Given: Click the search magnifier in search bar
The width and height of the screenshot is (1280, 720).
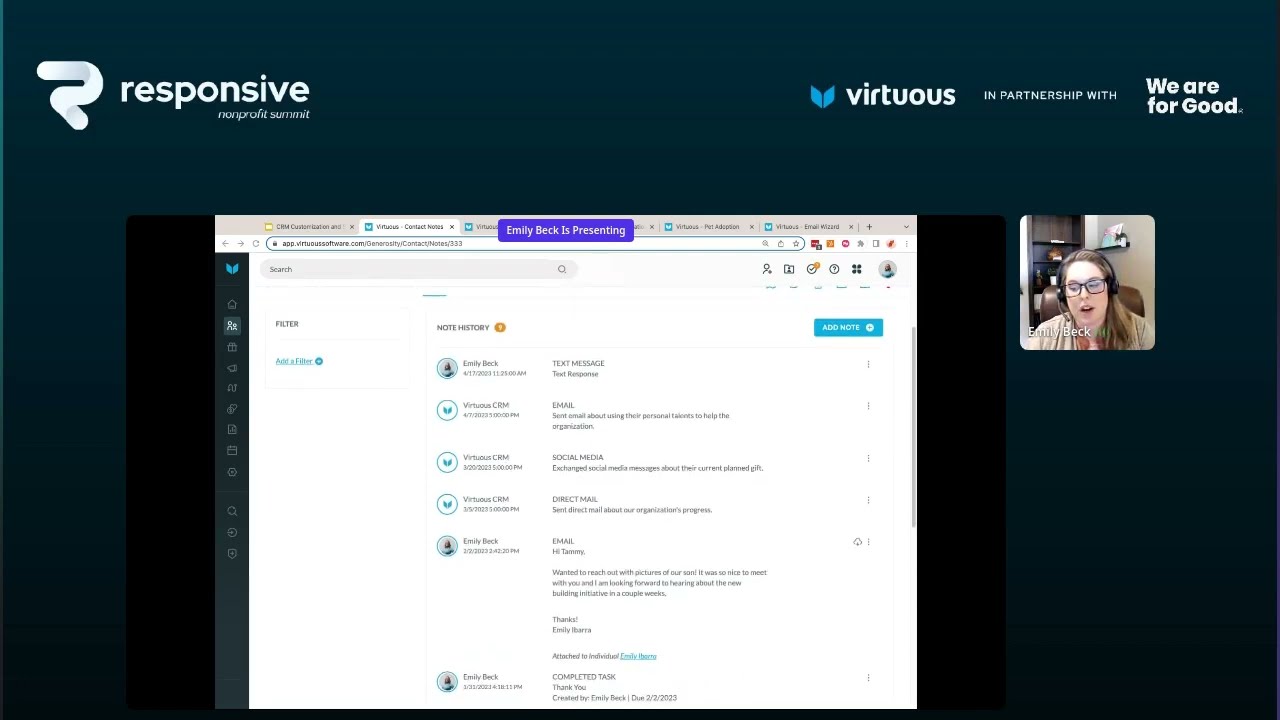Looking at the screenshot, I should [x=562, y=269].
